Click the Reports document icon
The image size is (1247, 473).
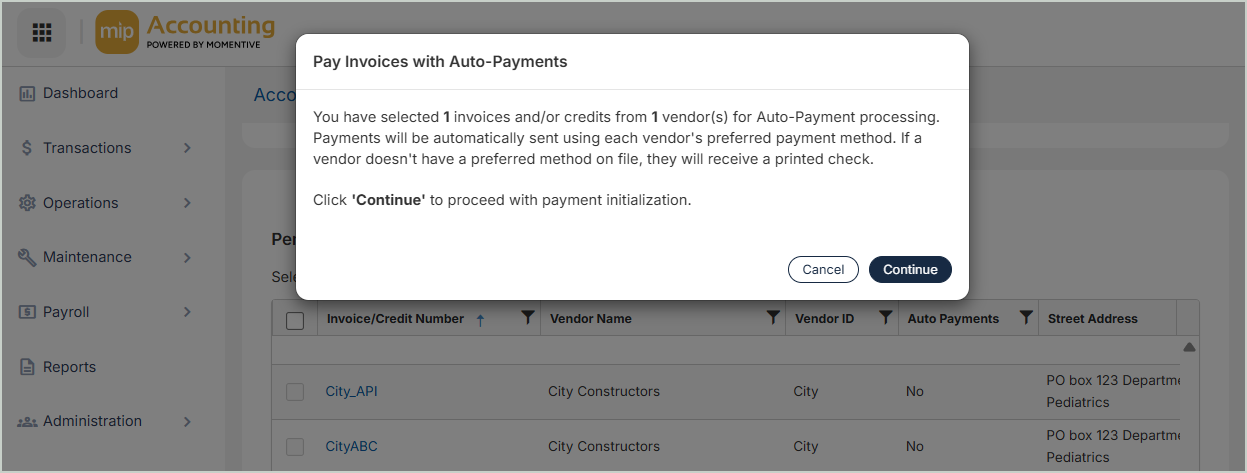coord(27,367)
